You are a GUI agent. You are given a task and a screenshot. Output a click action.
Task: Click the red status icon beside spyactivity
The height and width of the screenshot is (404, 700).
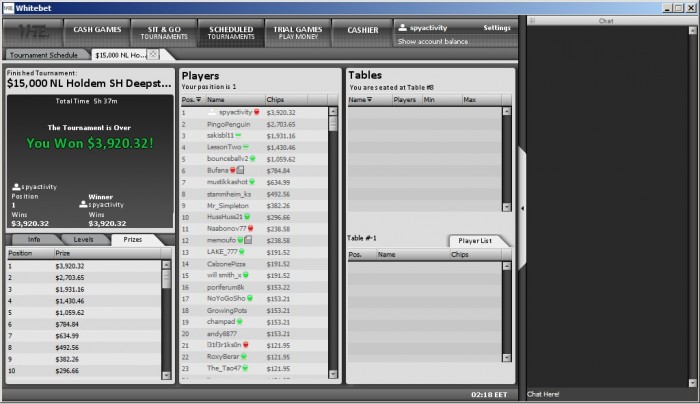257,112
